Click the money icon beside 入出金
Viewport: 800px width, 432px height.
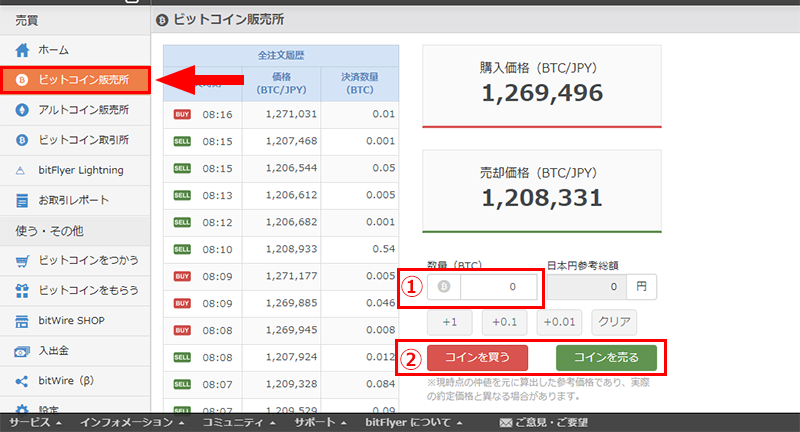coord(22,351)
